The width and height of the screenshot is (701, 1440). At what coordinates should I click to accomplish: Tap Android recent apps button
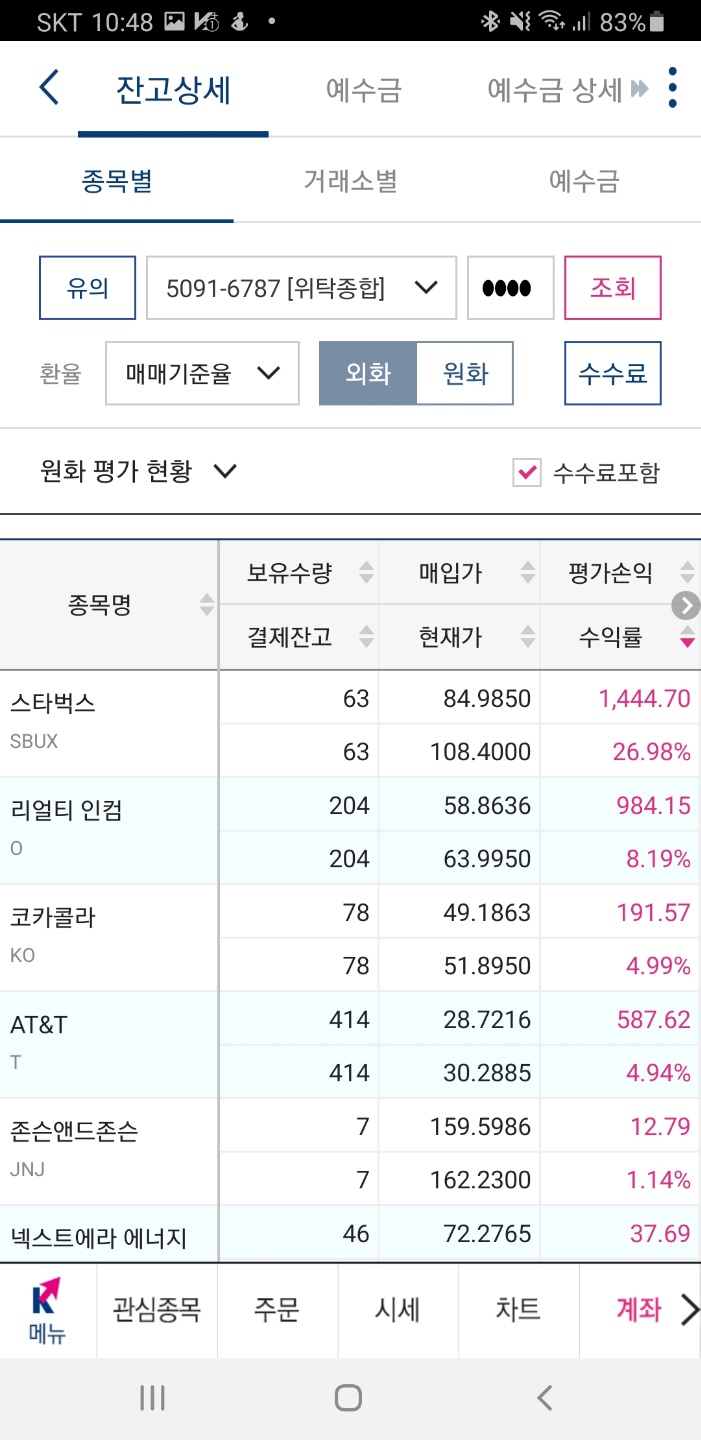click(x=152, y=1398)
